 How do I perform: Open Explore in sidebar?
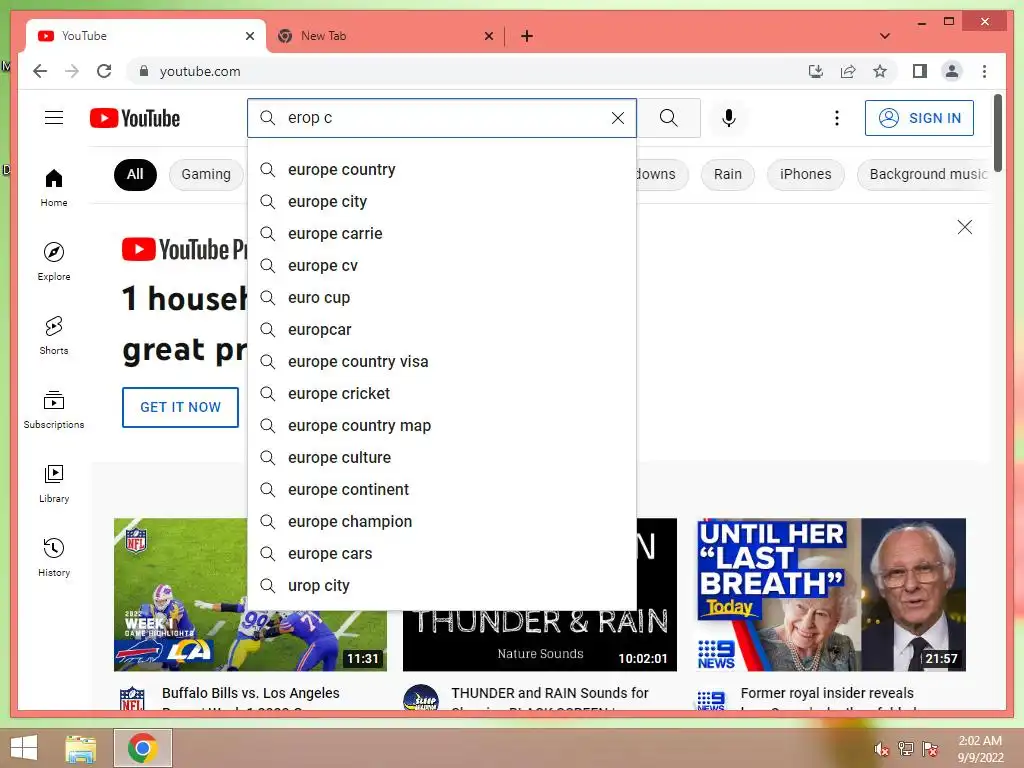(54, 262)
